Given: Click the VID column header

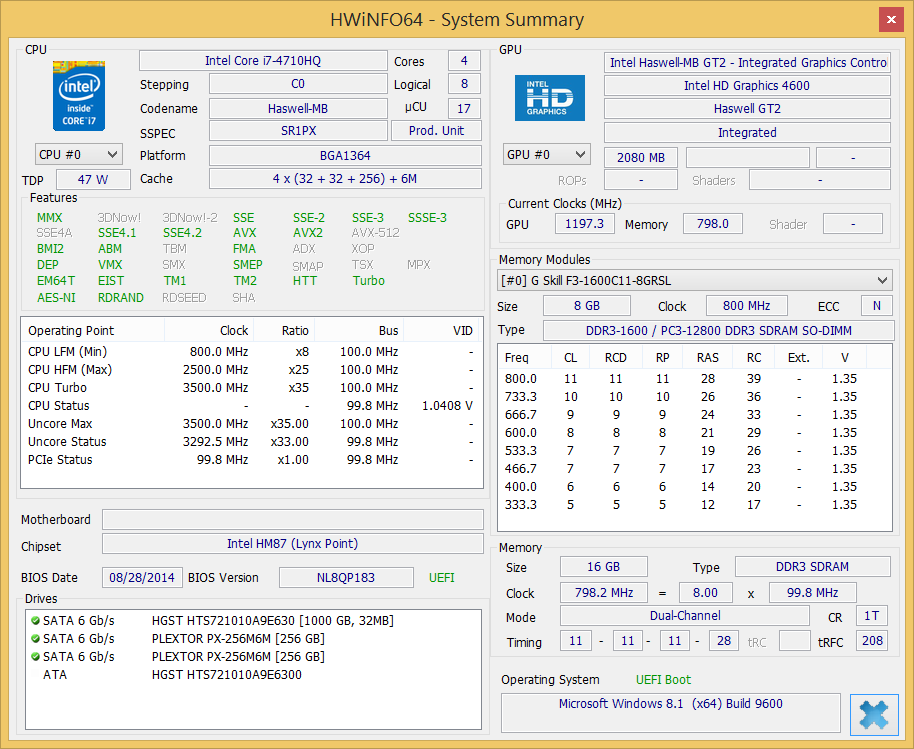Looking at the screenshot, I should coord(441,330).
